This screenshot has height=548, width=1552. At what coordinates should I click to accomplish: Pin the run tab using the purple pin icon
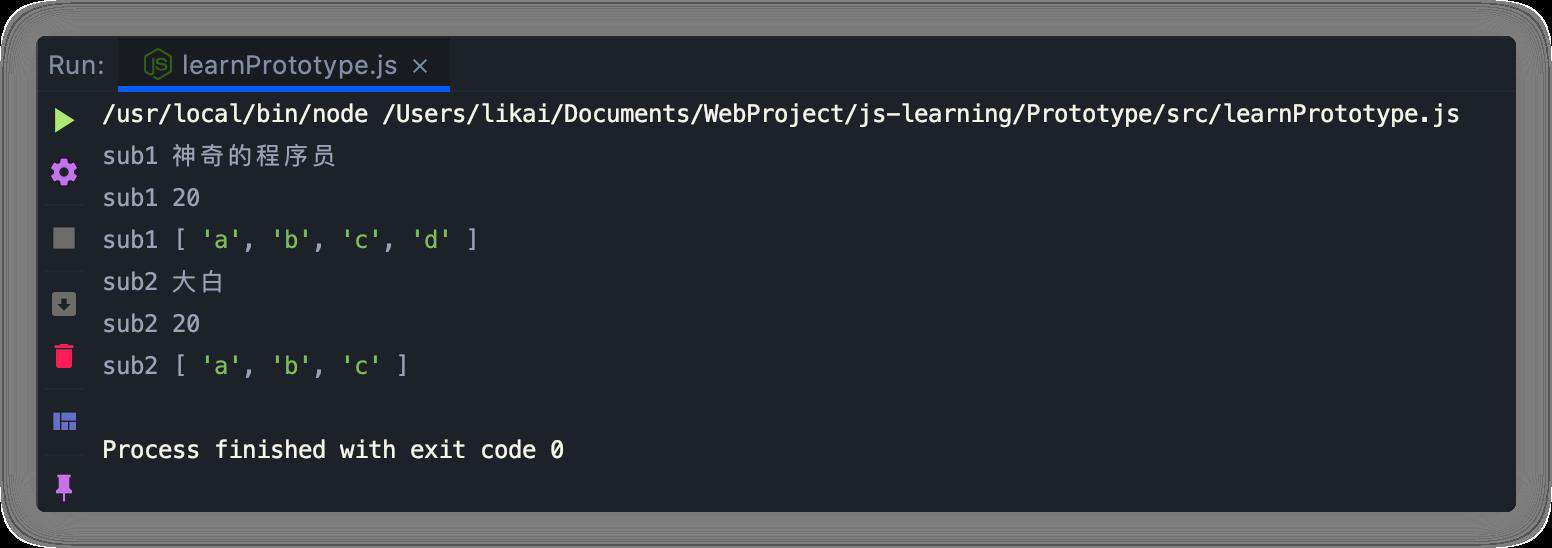click(x=64, y=487)
